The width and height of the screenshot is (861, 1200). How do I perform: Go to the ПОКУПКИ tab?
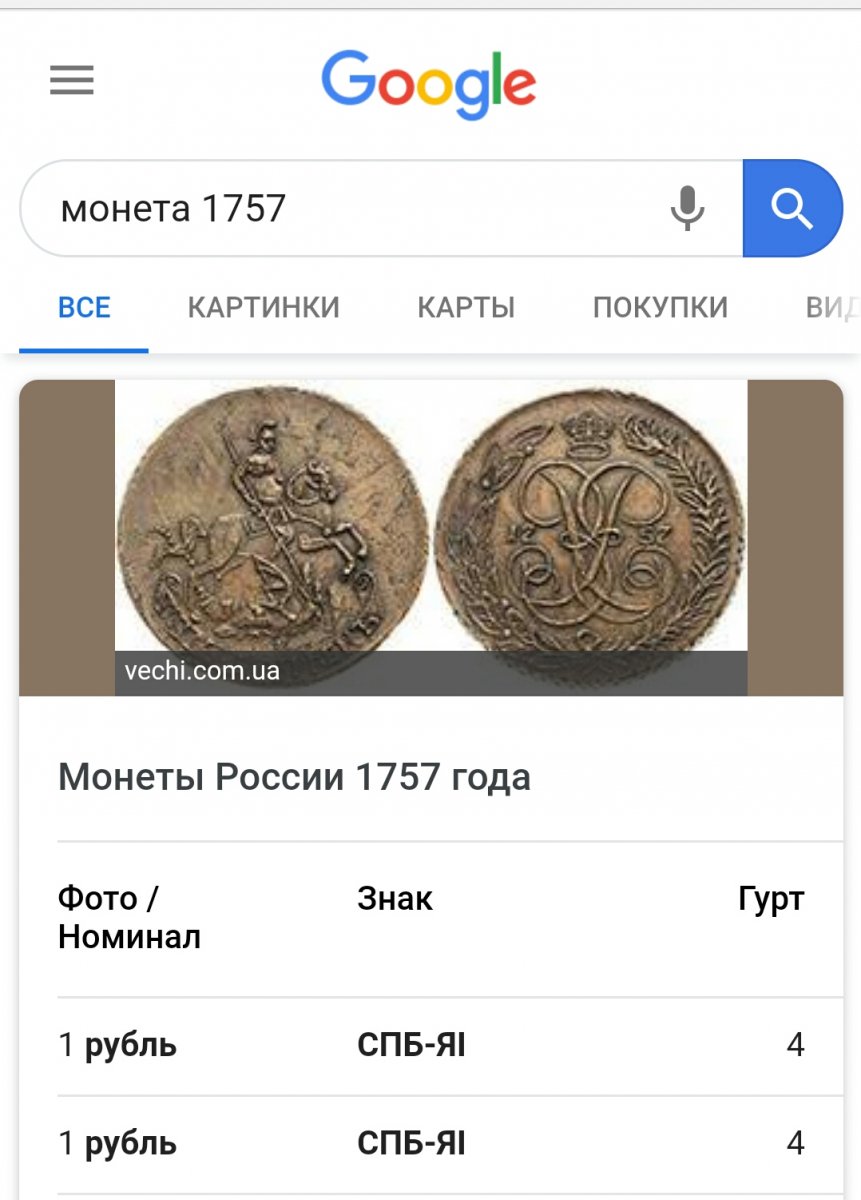(x=660, y=307)
